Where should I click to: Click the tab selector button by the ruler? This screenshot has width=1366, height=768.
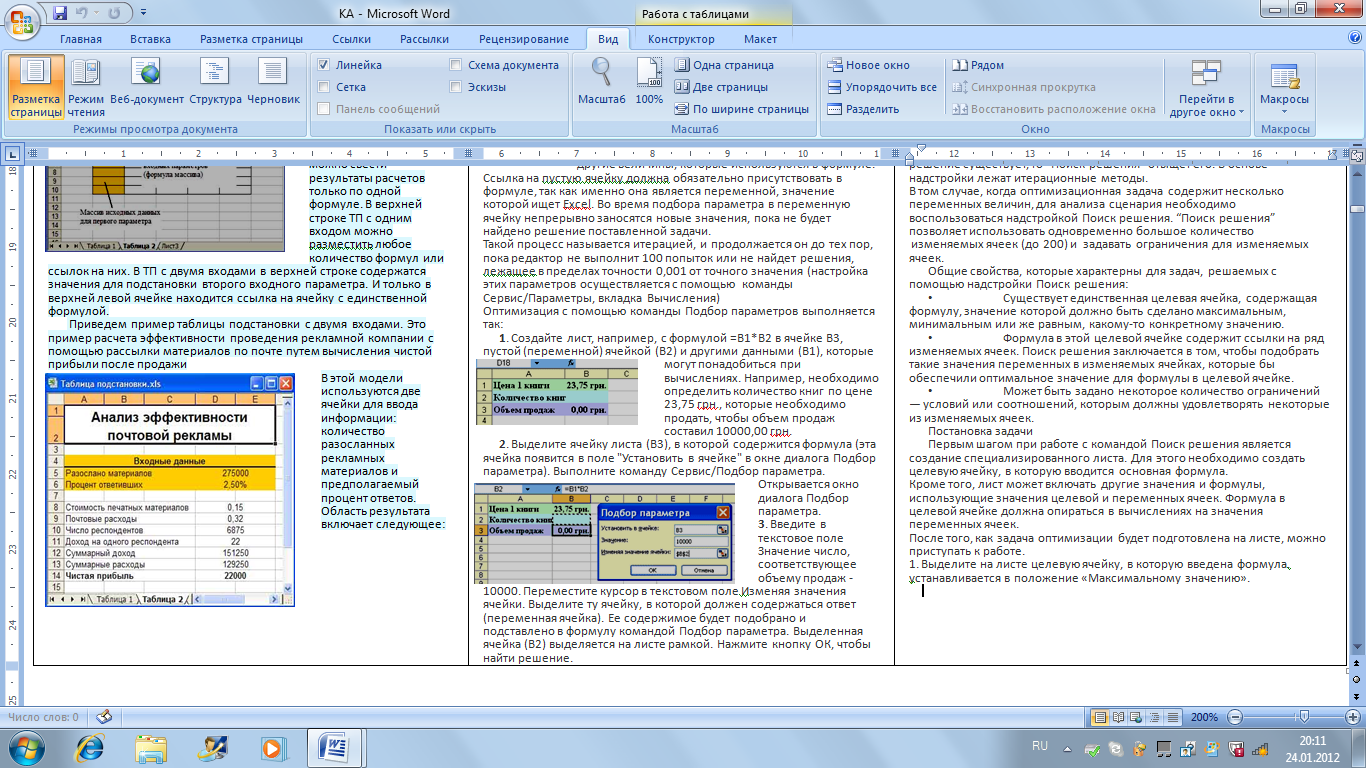(x=13, y=154)
